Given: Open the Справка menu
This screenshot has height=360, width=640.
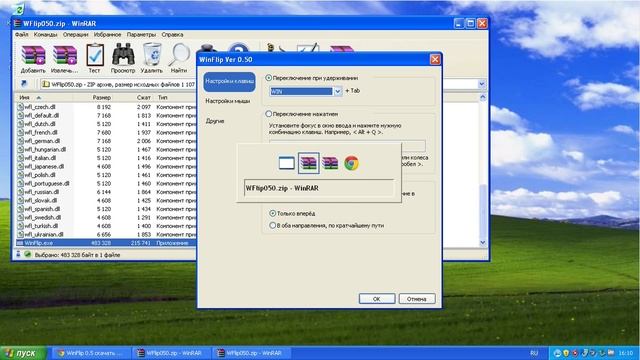Looking at the screenshot, I should coord(172,35).
